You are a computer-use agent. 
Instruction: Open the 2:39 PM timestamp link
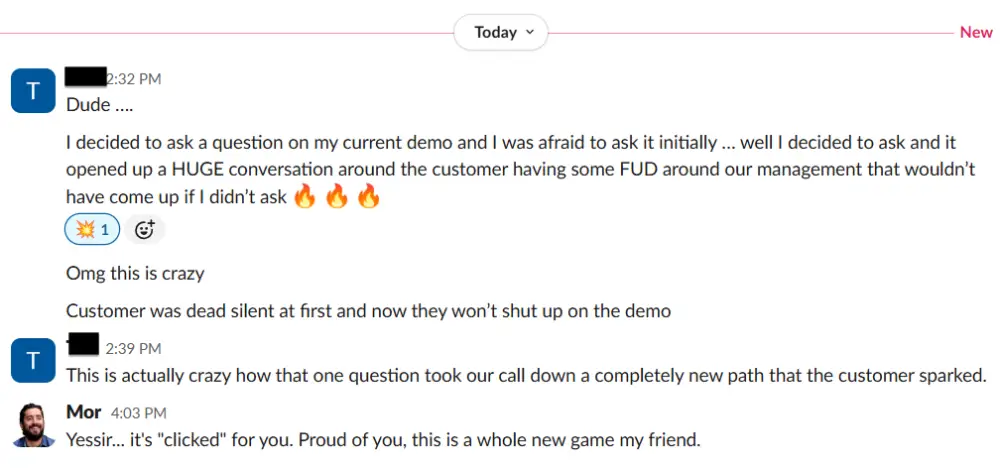133,348
